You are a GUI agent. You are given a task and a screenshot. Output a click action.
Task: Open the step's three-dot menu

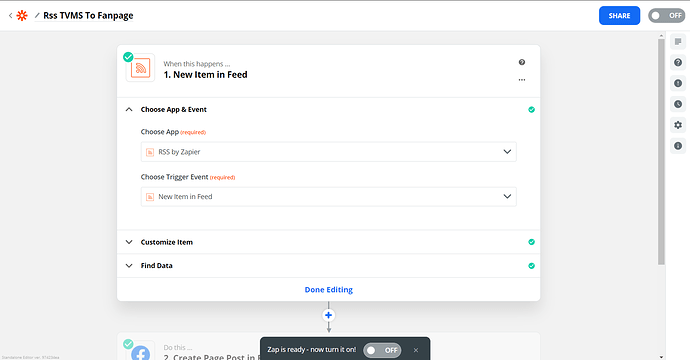[x=521, y=80]
